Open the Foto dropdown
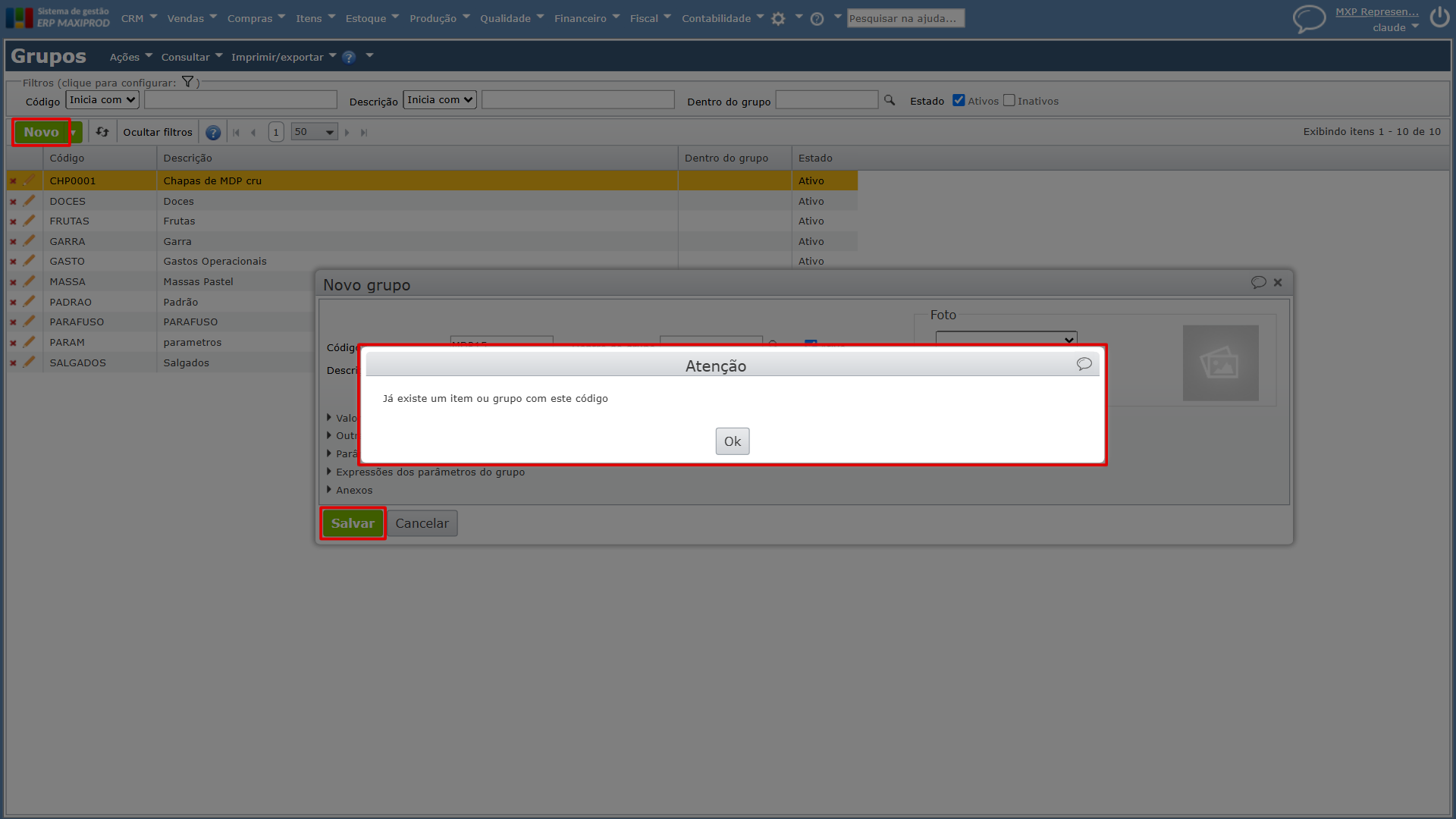The image size is (1456, 819). [1006, 339]
